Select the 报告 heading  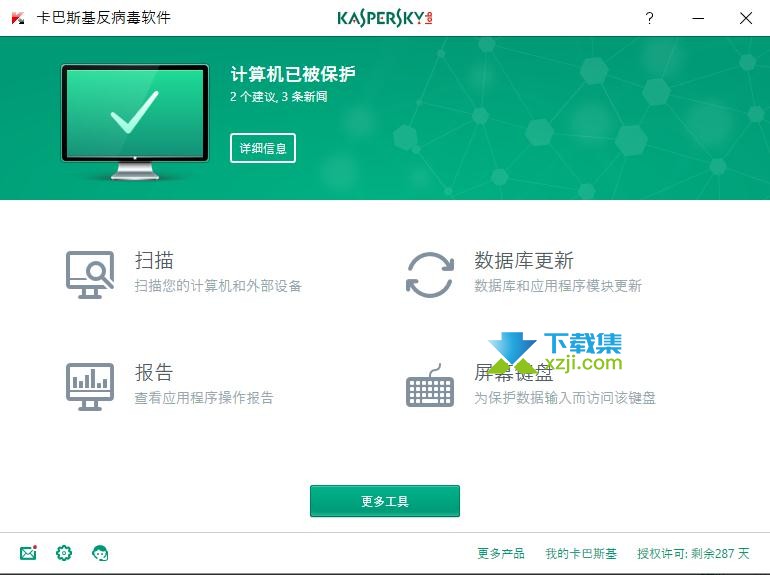(x=154, y=372)
